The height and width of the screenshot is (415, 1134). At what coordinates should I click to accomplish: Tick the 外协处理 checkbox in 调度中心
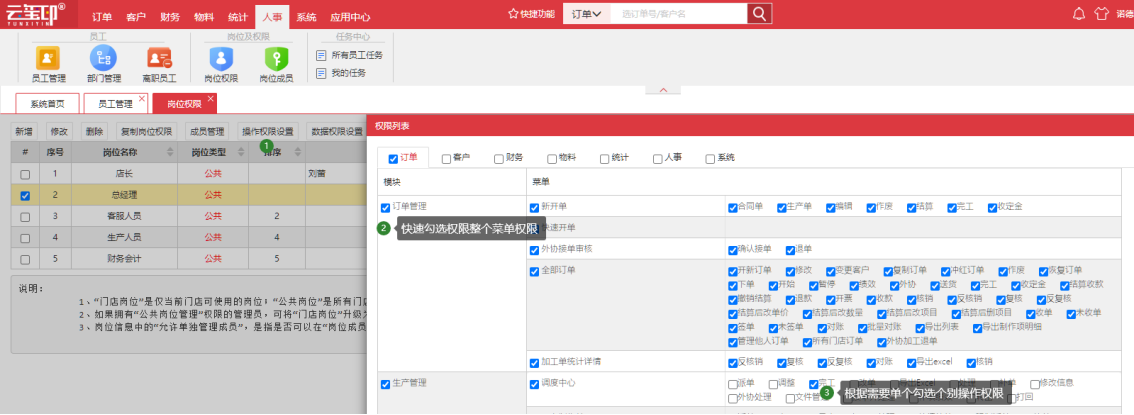[733, 398]
